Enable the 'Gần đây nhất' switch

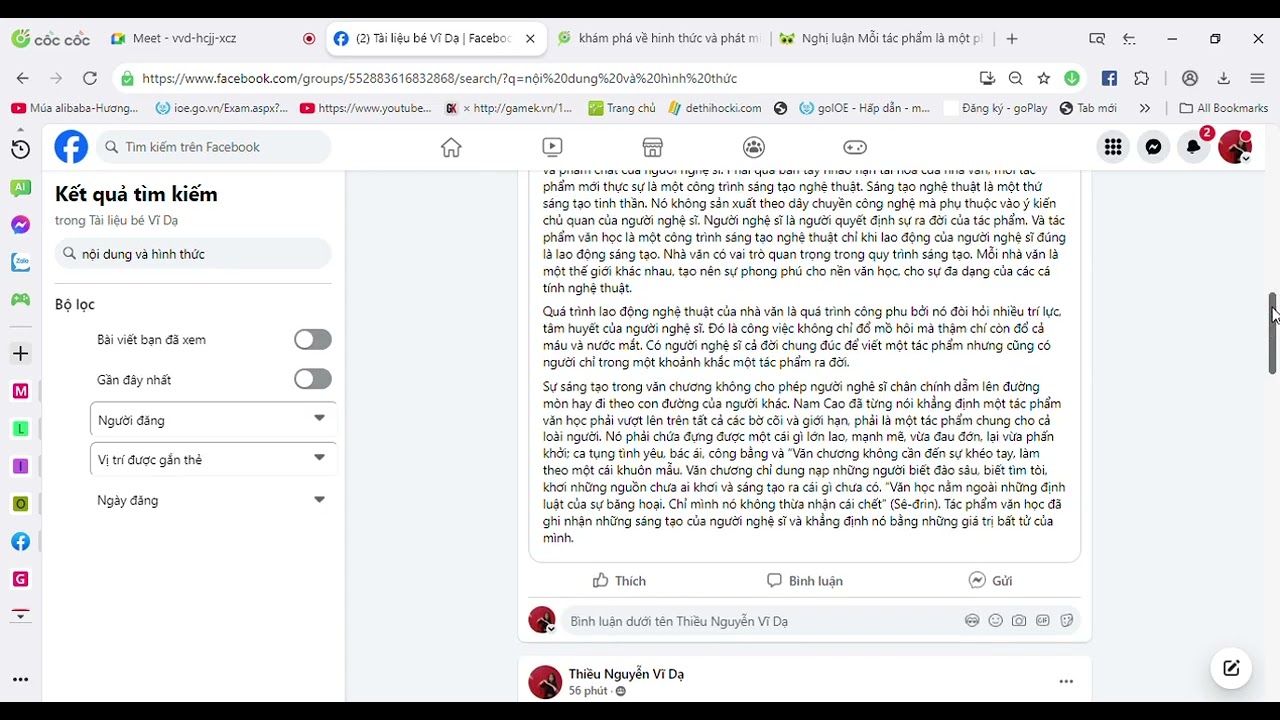tap(313, 379)
